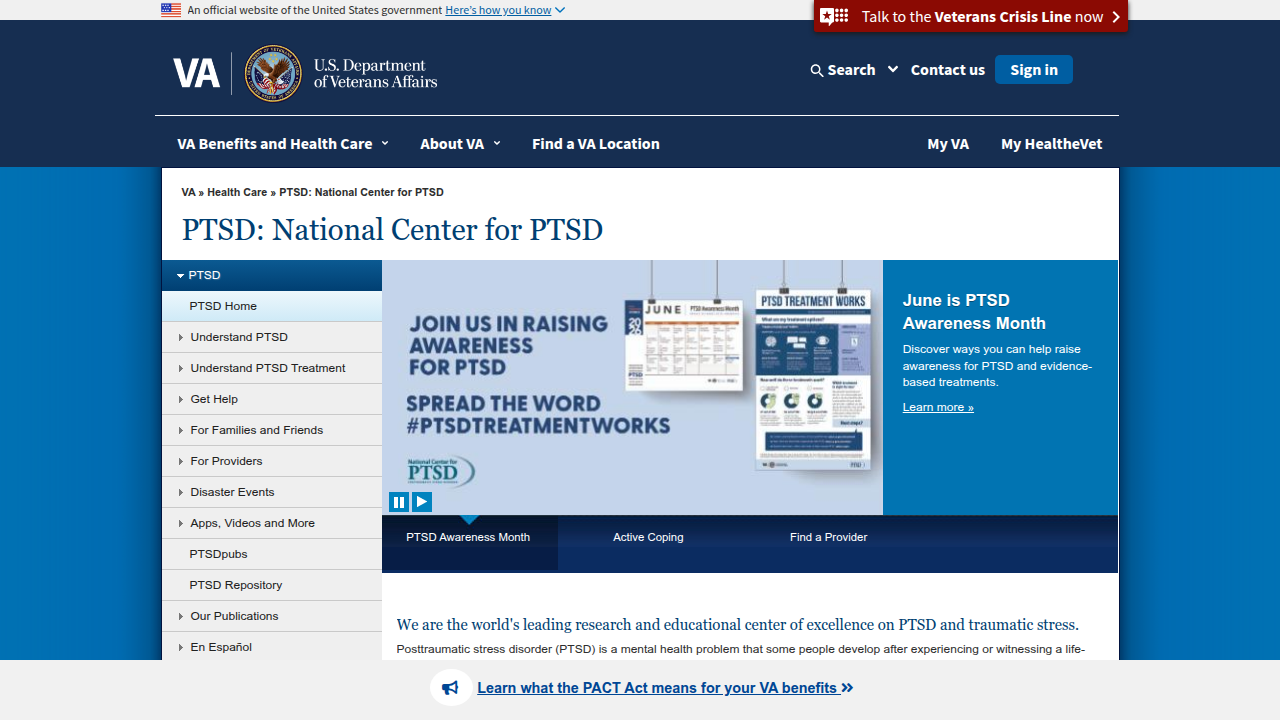Collapse the PTSD sidebar section
1280x720 pixels.
[272, 275]
